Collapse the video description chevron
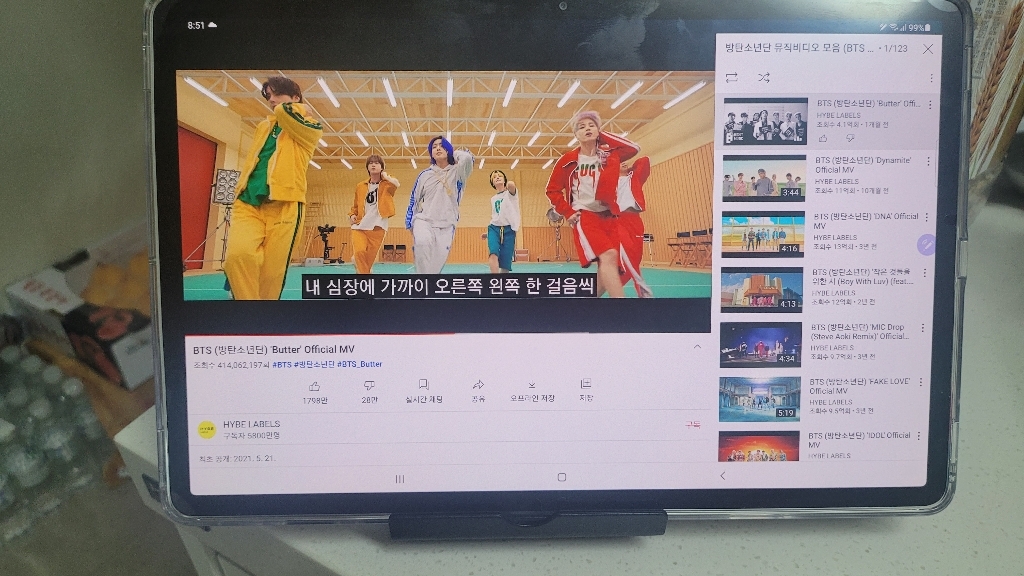Viewport: 1024px width, 576px height. 697,347
